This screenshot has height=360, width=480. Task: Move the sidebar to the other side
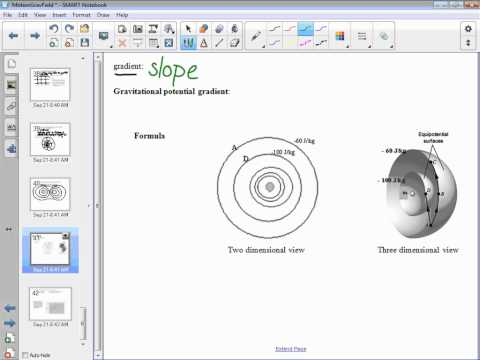(9, 229)
